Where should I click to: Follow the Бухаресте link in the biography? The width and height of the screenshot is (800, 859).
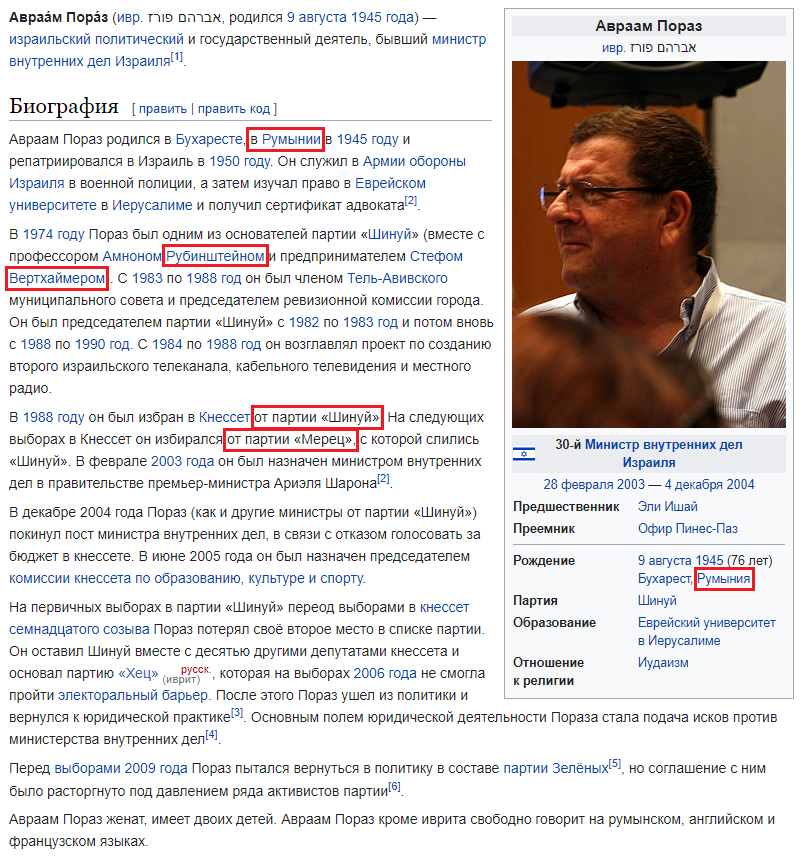[208, 139]
